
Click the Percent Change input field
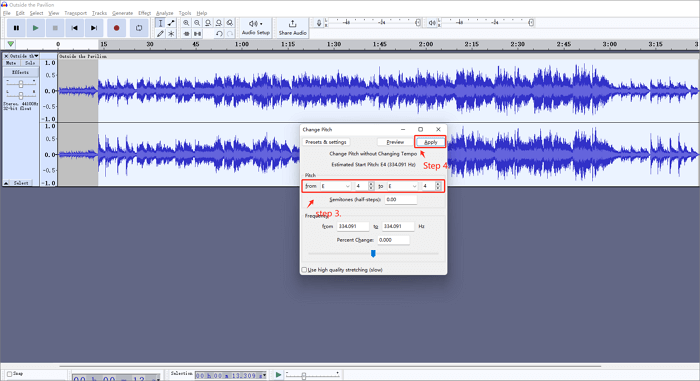[393, 240]
